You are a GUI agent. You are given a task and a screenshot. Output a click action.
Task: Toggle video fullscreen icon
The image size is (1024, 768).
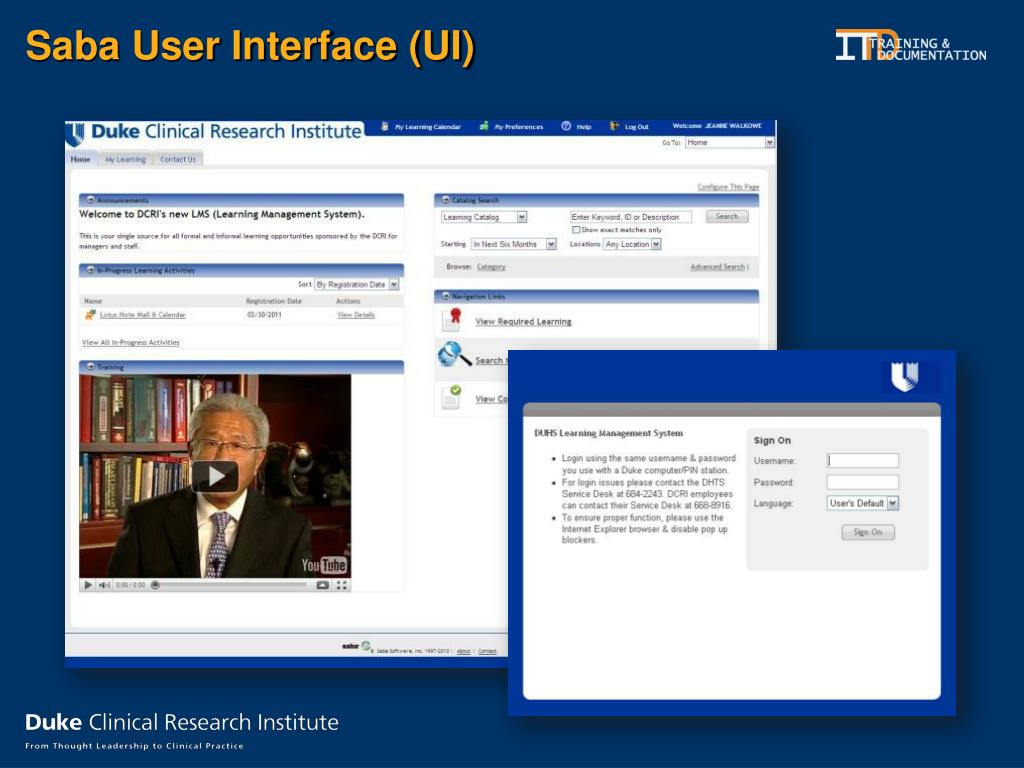342,585
